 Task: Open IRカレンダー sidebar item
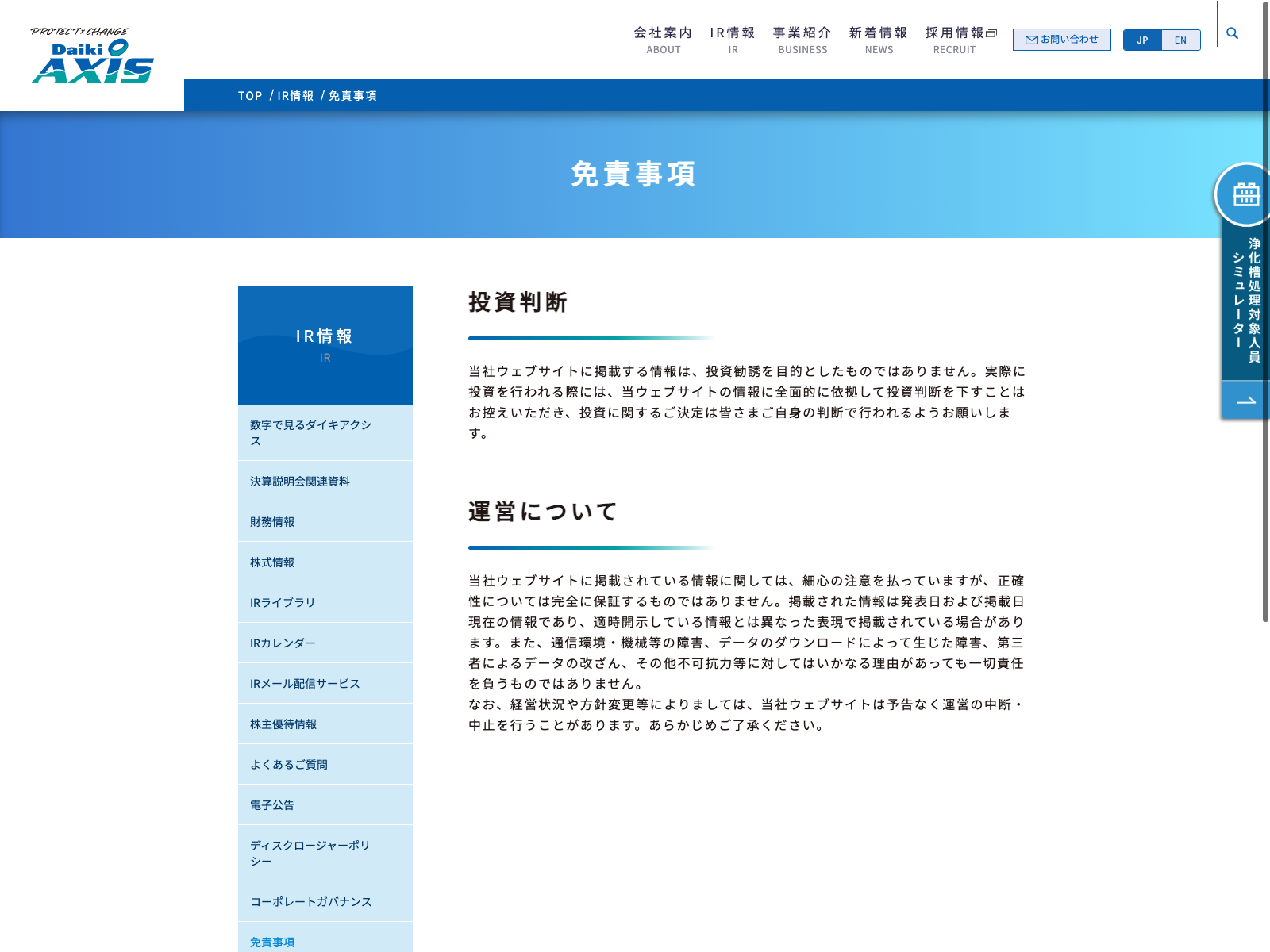pyautogui.click(x=283, y=643)
